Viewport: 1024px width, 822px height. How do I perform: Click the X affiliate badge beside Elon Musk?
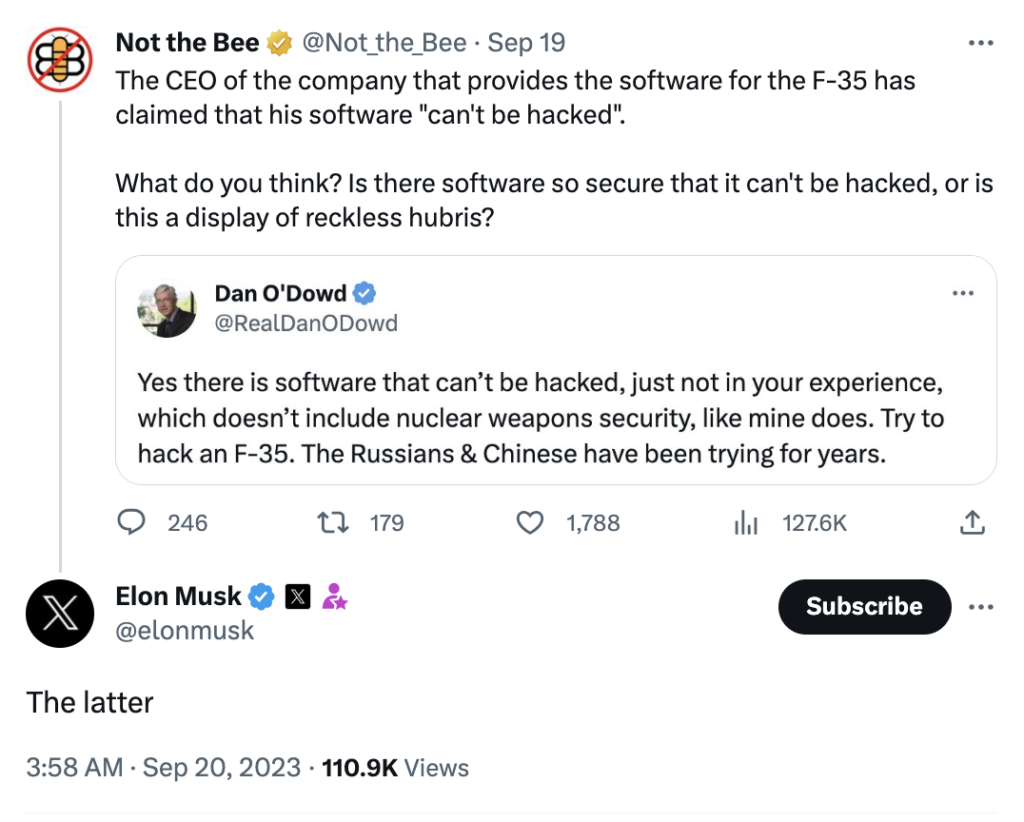click(298, 596)
